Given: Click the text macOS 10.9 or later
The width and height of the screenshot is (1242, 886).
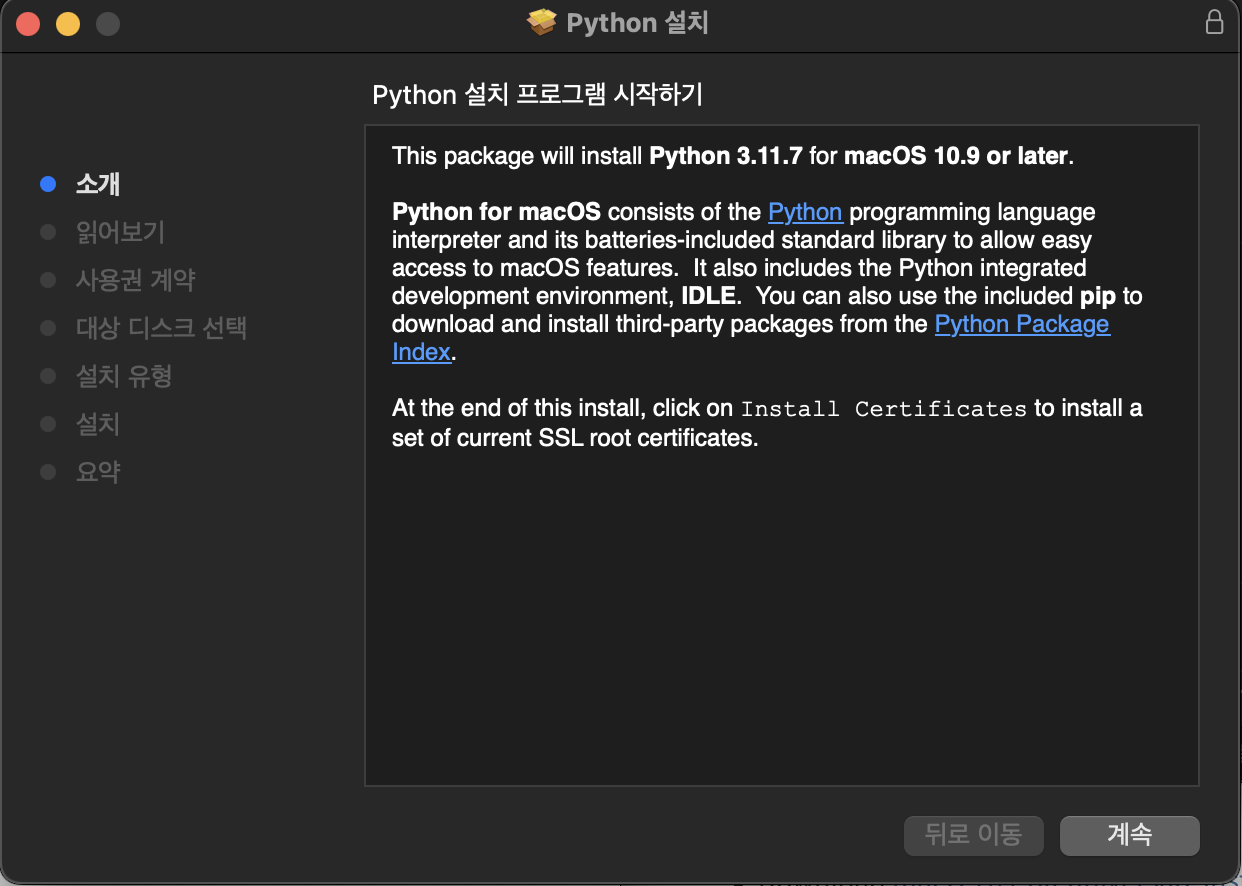Looking at the screenshot, I should coord(956,156).
